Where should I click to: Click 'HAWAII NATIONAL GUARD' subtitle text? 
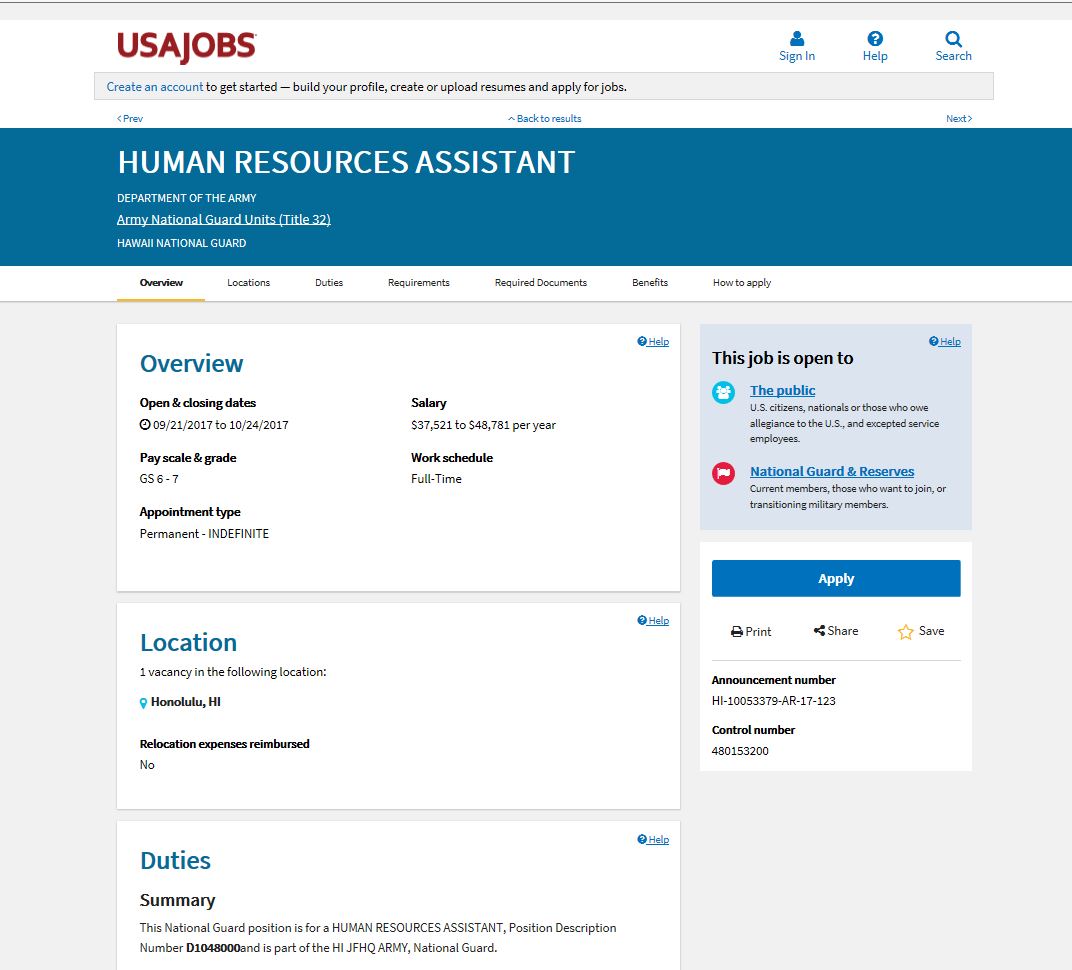(181, 243)
